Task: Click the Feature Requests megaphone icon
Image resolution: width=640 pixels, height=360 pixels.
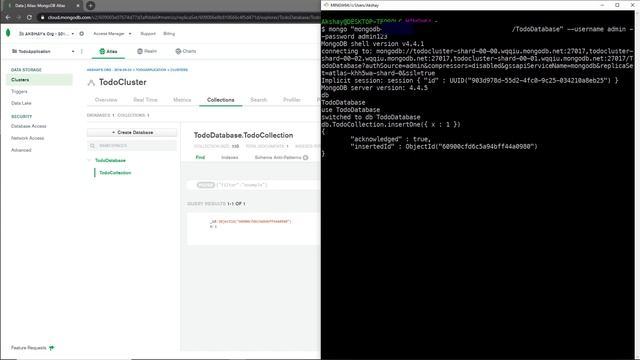Action: click(x=51, y=348)
